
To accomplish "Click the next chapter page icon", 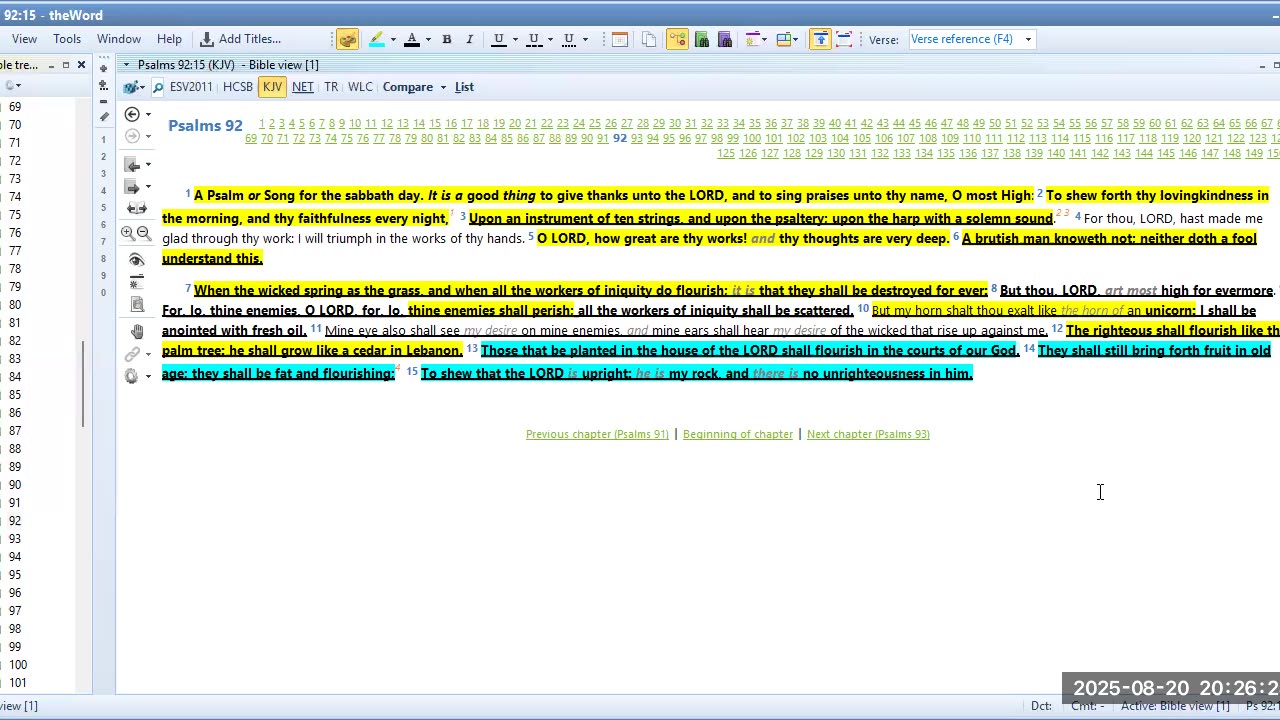I will [x=132, y=187].
